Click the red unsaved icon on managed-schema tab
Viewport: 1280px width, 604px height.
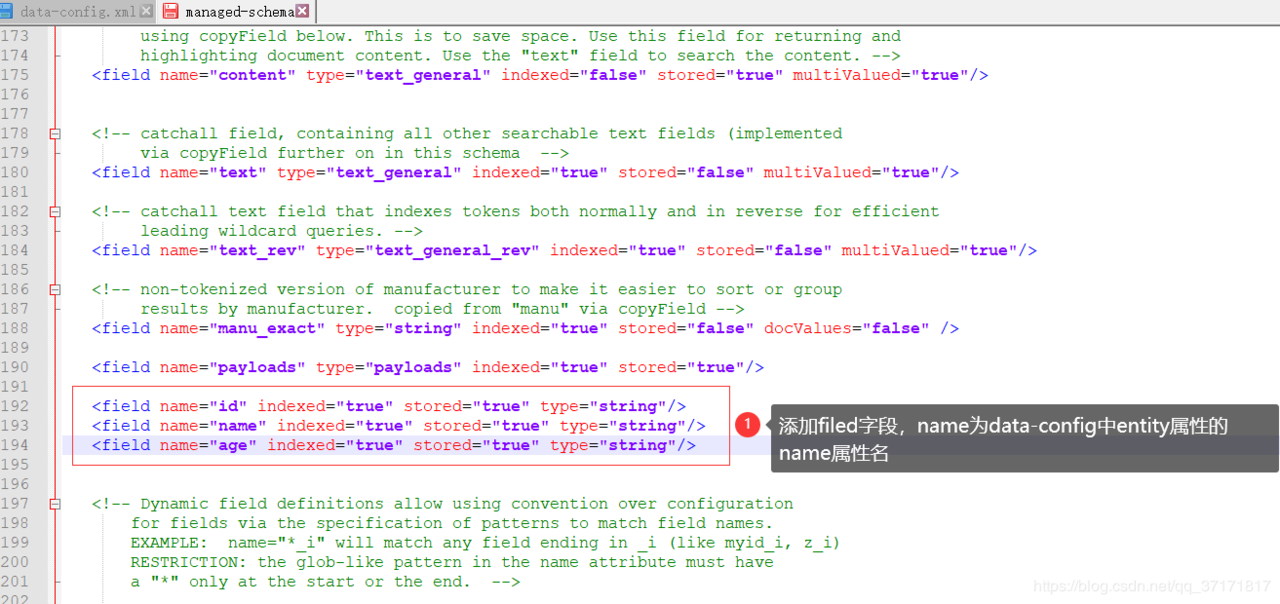(170, 12)
